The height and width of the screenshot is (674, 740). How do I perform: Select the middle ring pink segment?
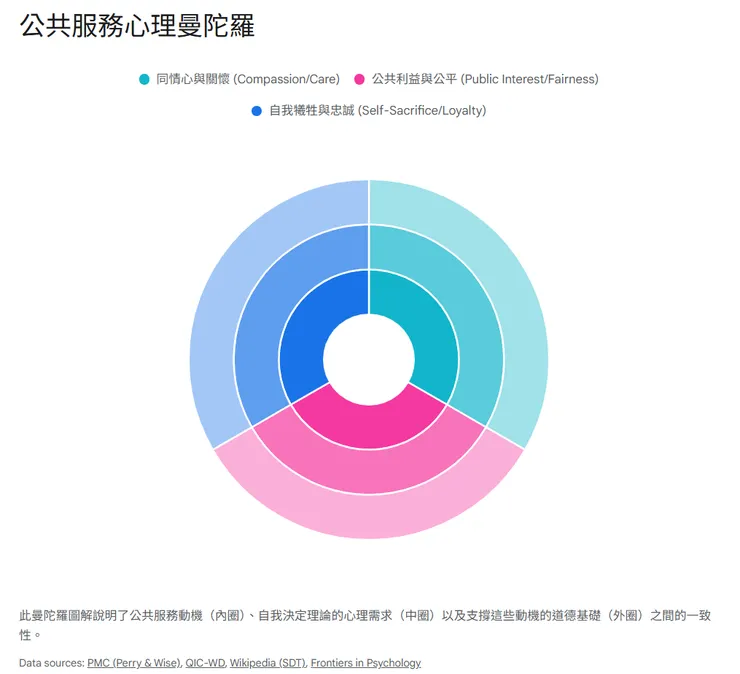(369, 472)
